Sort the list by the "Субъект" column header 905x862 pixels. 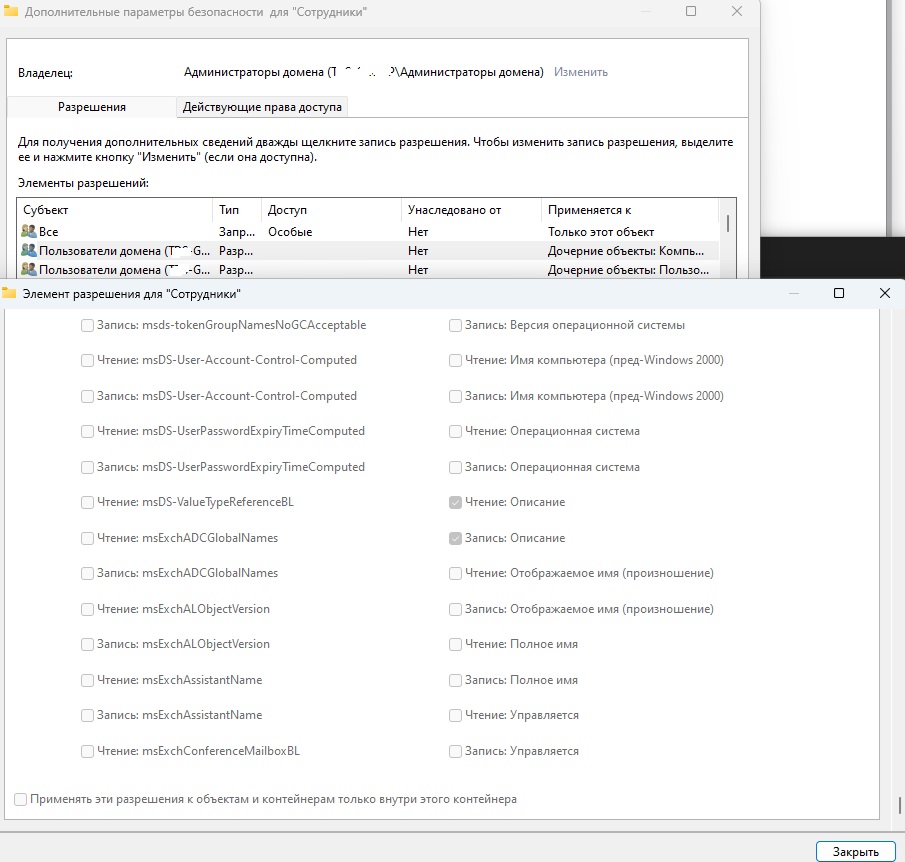(114, 211)
